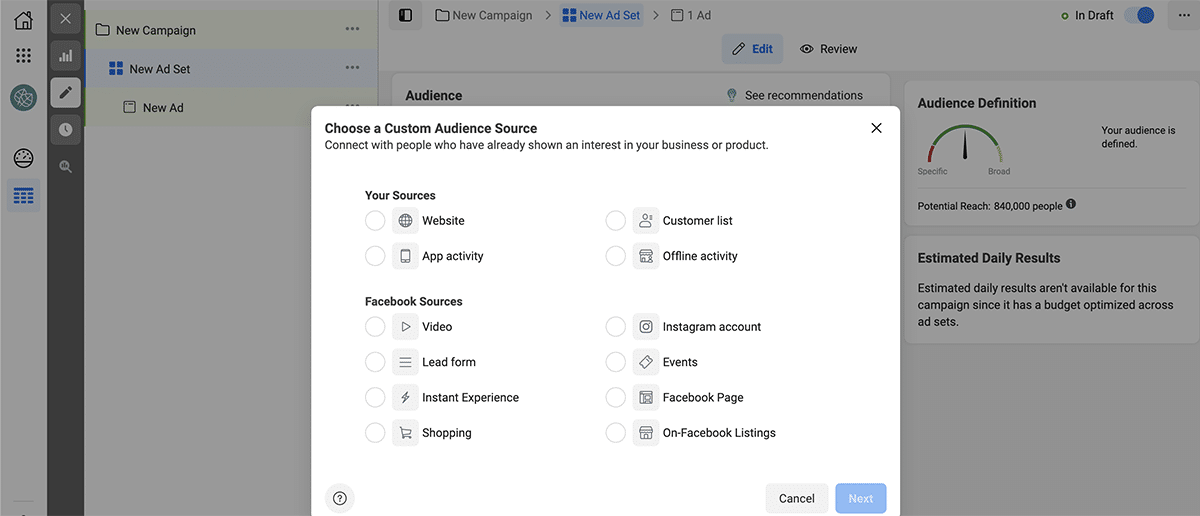Click the Offline activity store icon
The image size is (1200, 516).
point(646,256)
